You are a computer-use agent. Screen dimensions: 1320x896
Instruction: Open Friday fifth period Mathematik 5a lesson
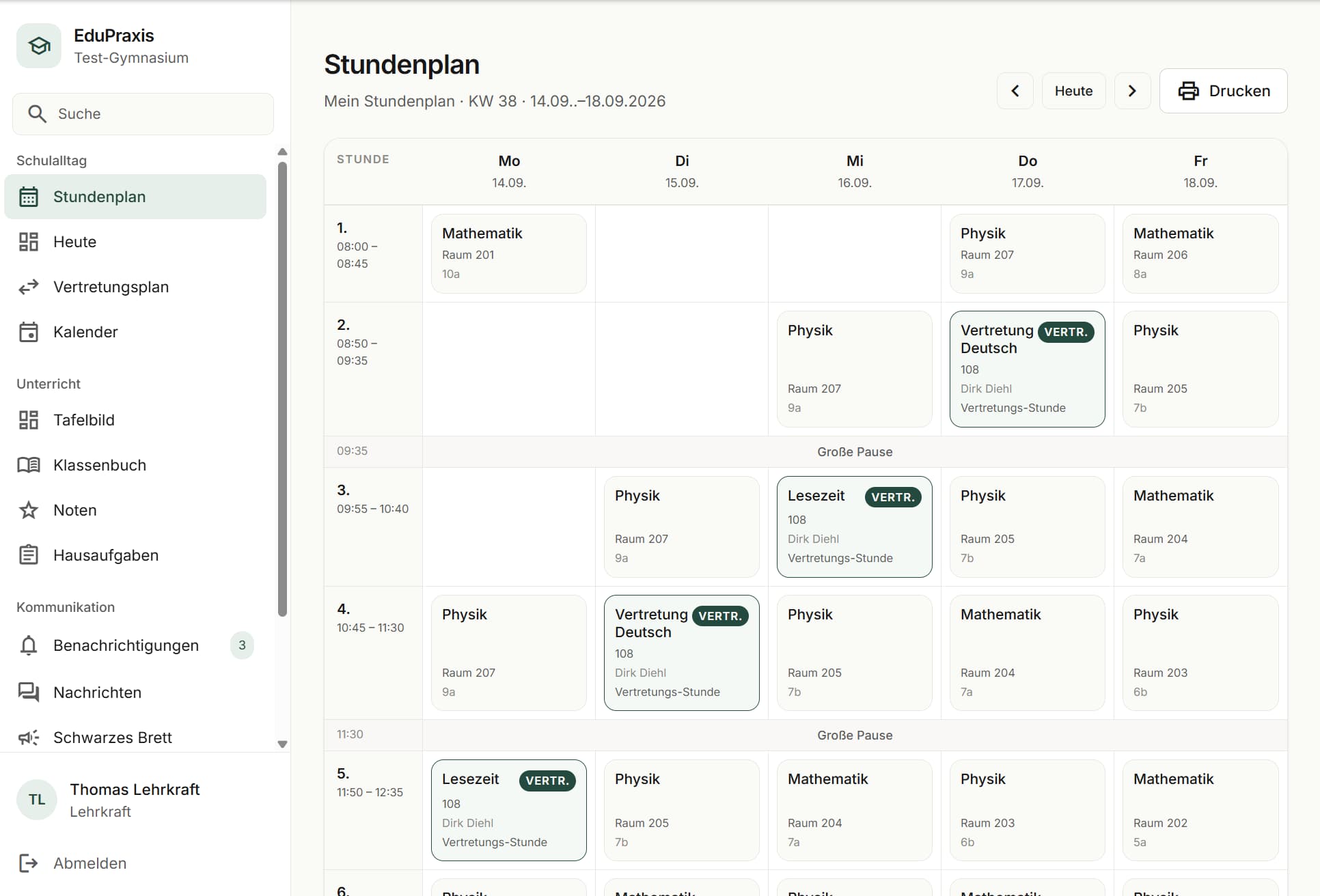1200,811
